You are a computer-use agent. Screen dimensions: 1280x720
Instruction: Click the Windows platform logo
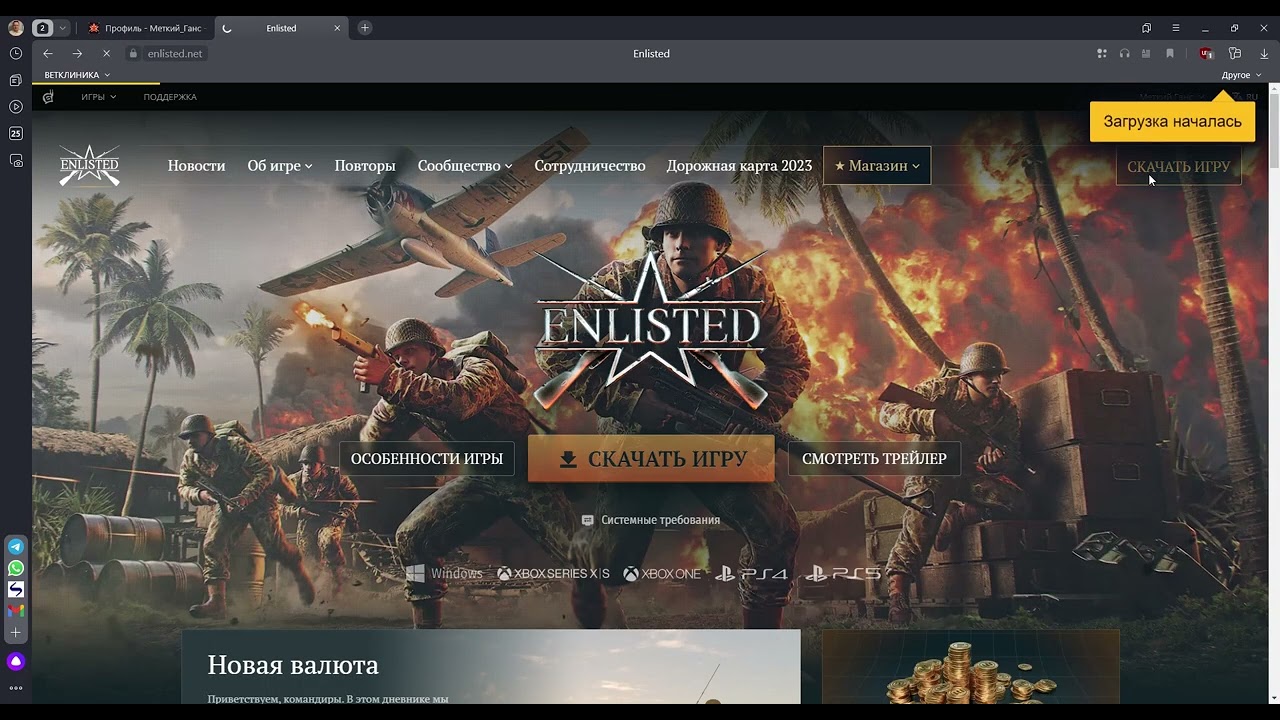click(444, 574)
